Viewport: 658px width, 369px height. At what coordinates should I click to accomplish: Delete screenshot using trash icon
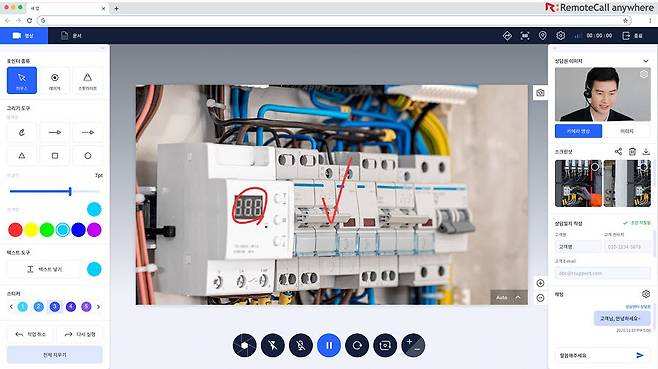(x=632, y=152)
